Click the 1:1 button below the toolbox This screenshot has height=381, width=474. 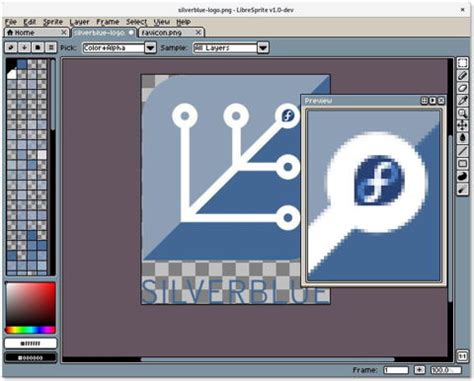coord(462,356)
